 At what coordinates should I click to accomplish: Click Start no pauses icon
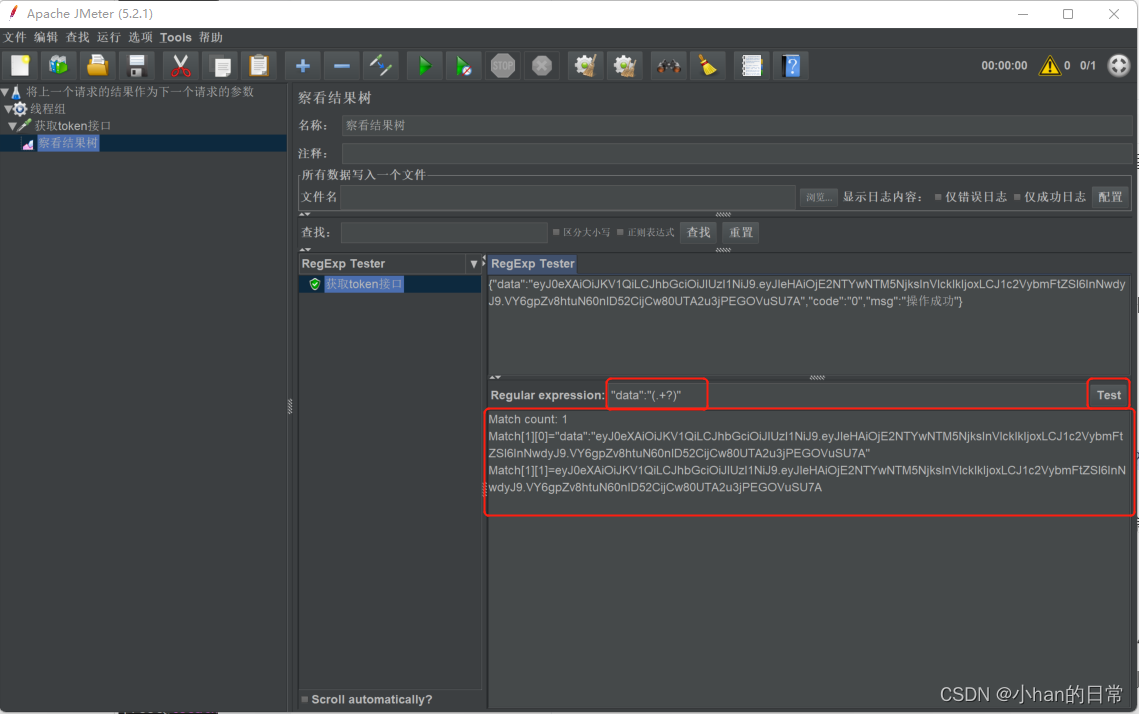463,65
